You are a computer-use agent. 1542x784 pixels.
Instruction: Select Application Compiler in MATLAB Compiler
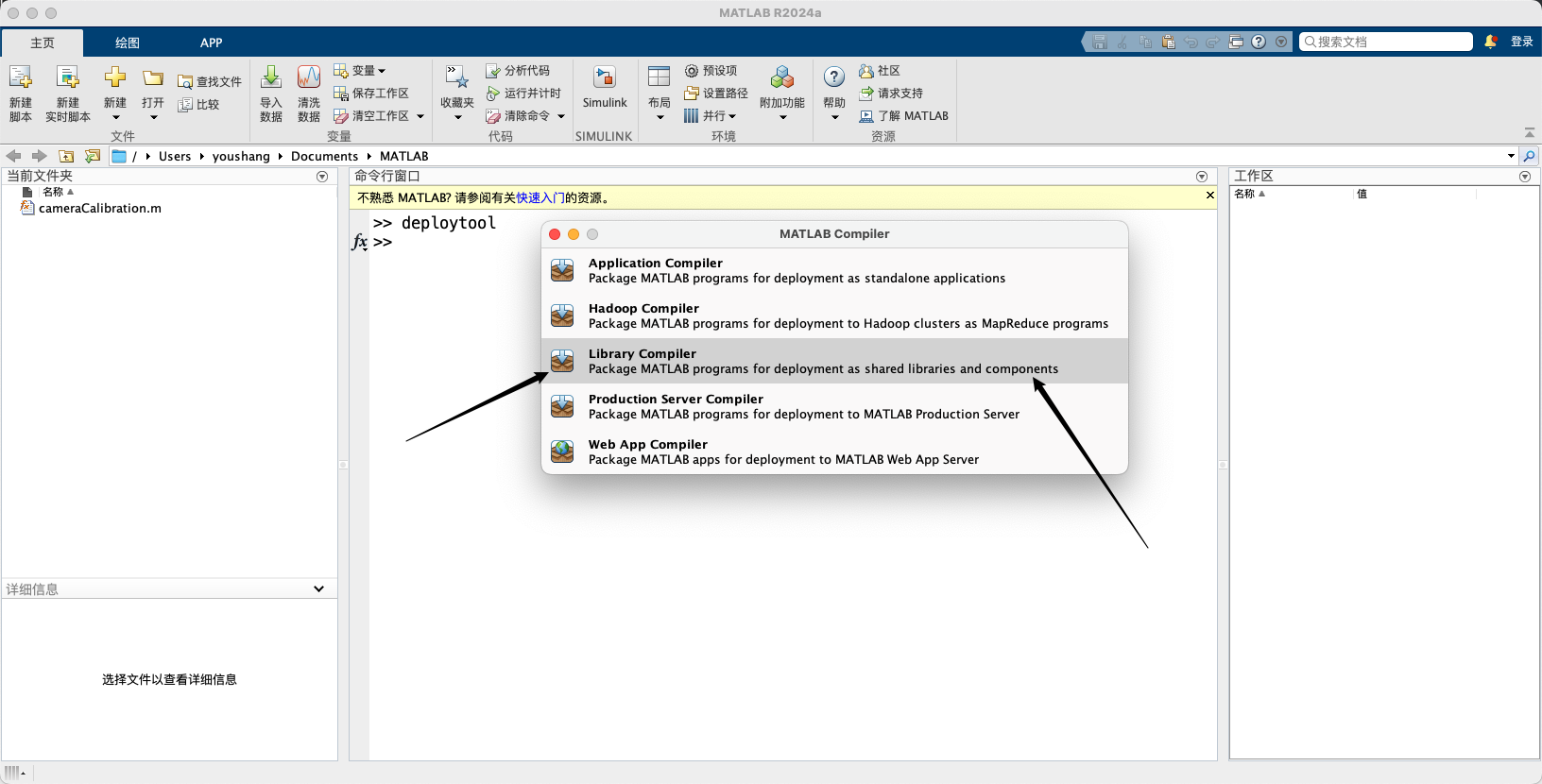point(834,271)
